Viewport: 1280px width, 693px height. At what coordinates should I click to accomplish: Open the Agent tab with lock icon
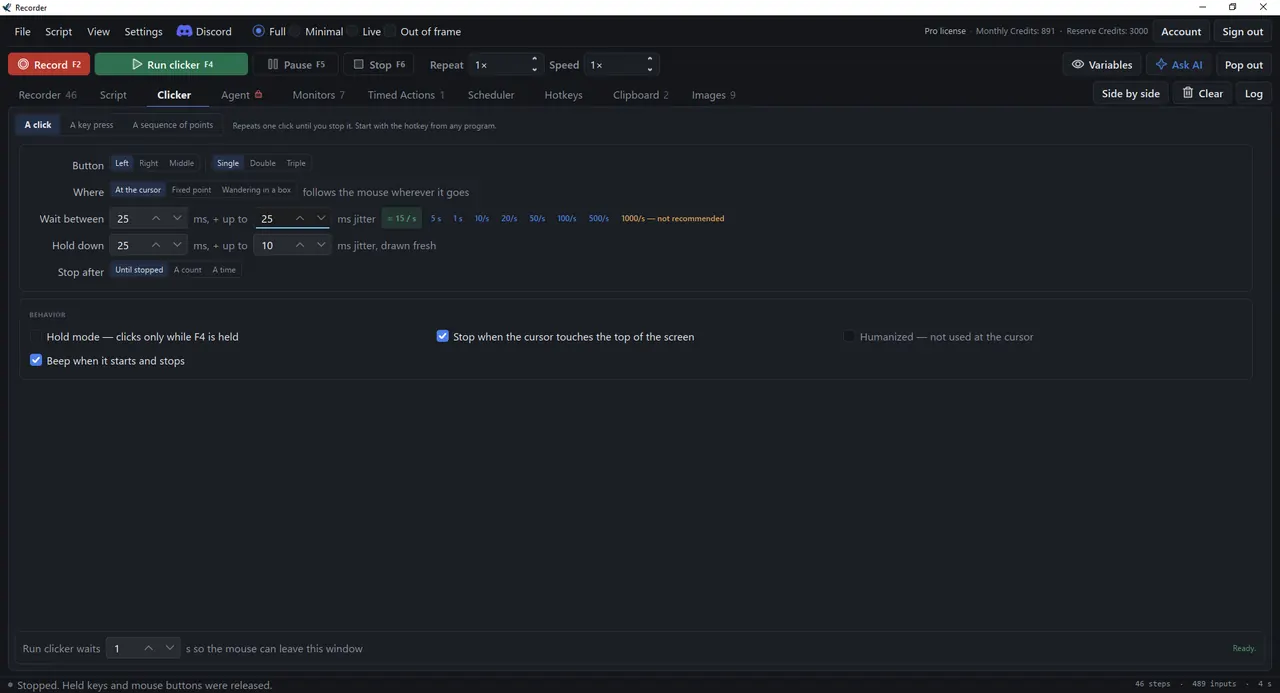pyautogui.click(x=242, y=95)
